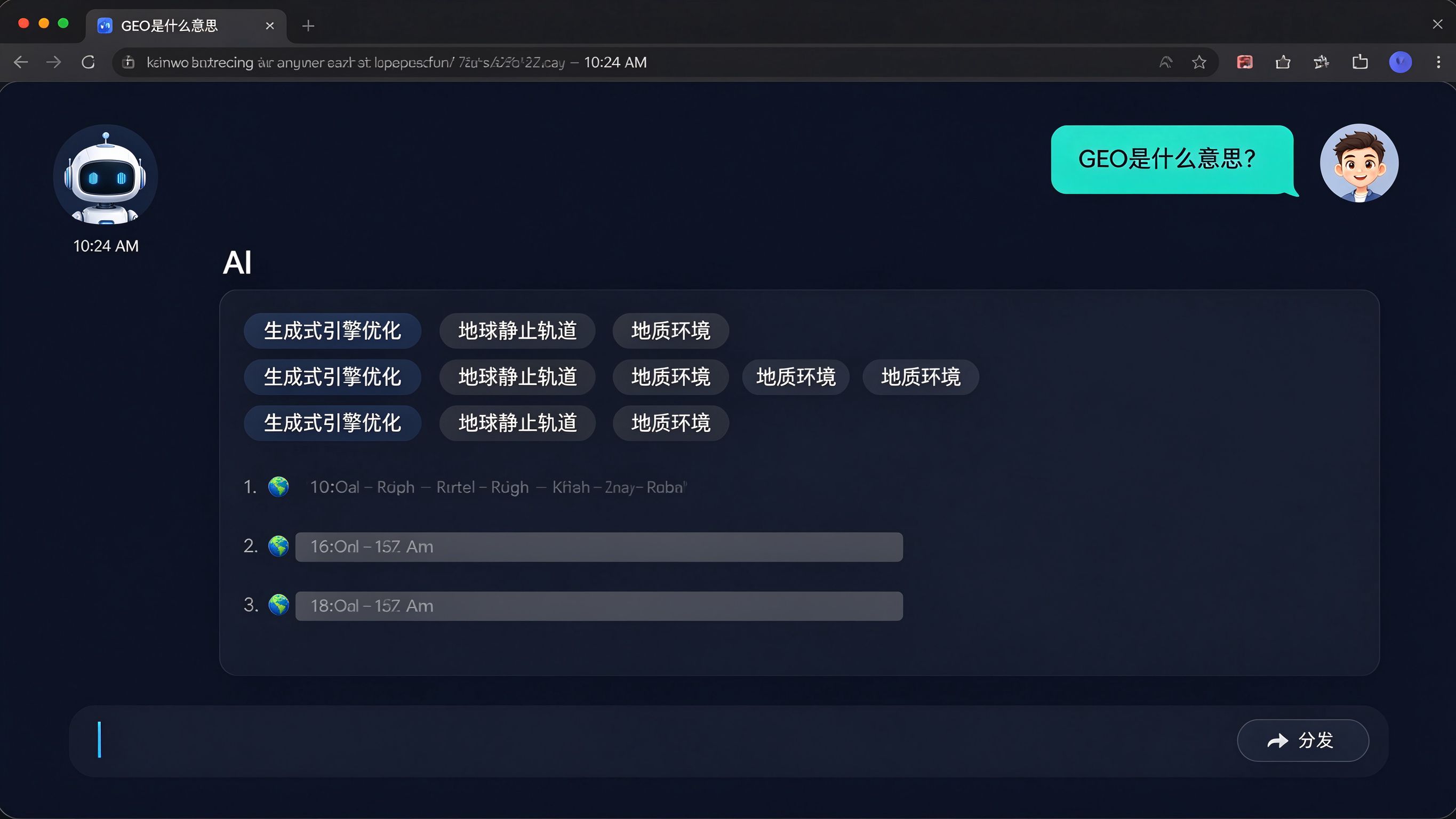Close the GEO是什么意思 tab
Screen dimensions: 1456x819
[270, 26]
